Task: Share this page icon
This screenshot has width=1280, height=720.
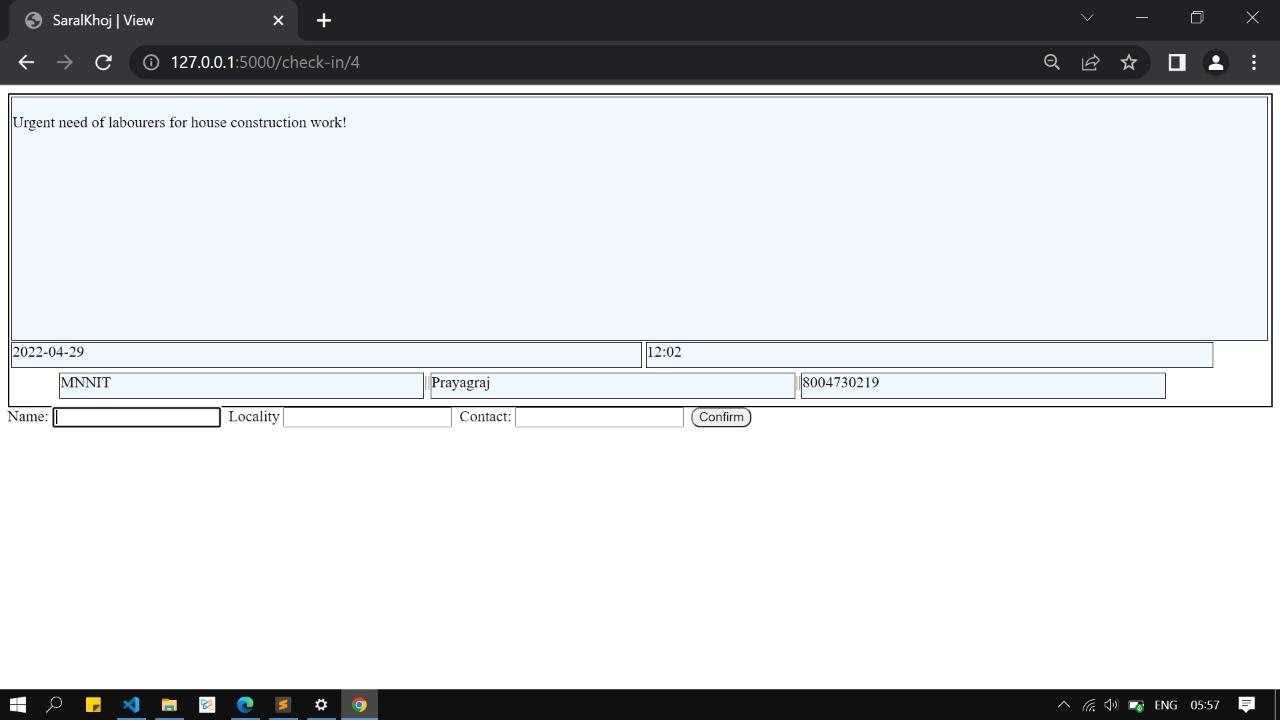Action: coord(1090,62)
